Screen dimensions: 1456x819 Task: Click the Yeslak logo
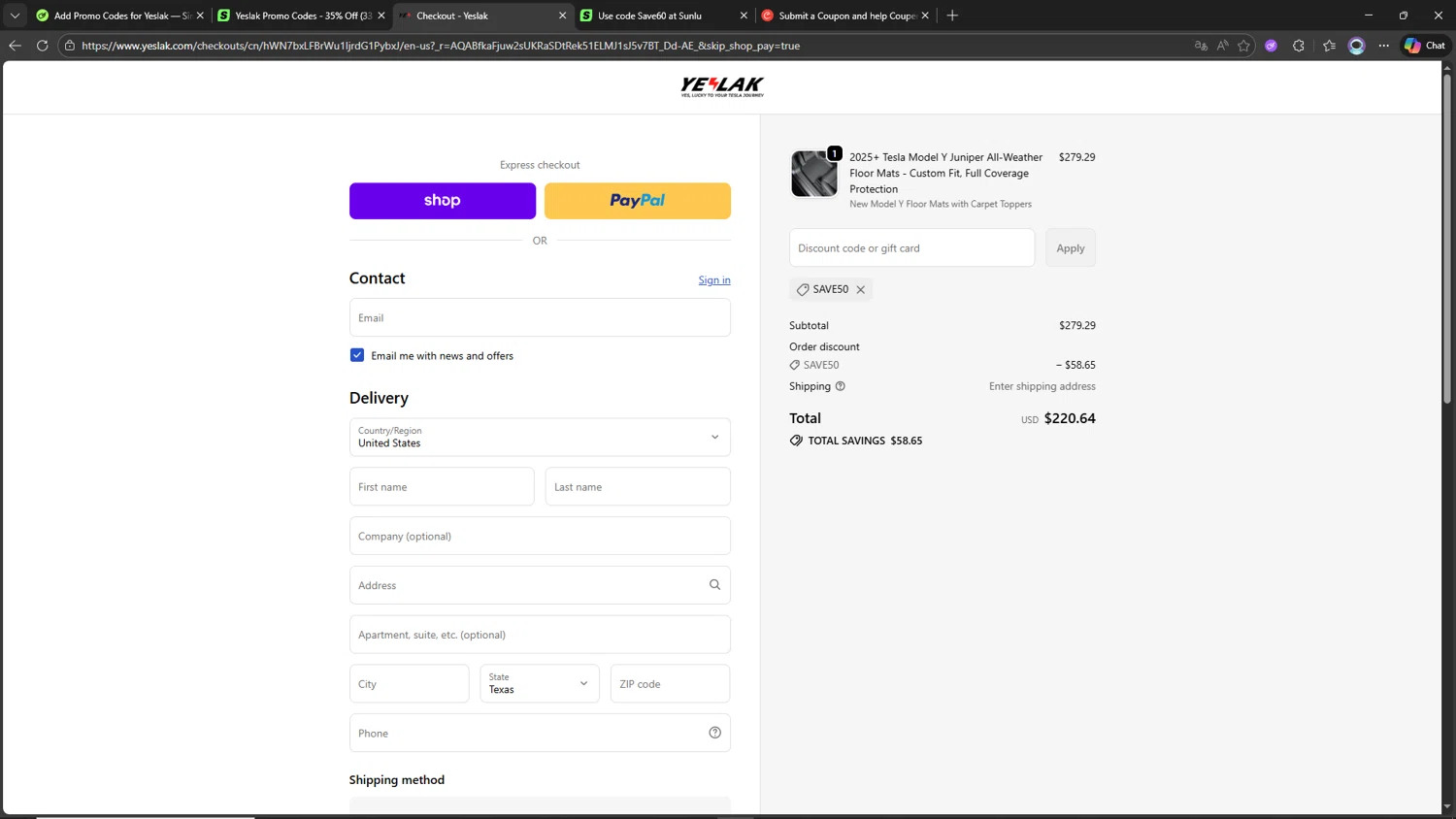(x=722, y=87)
